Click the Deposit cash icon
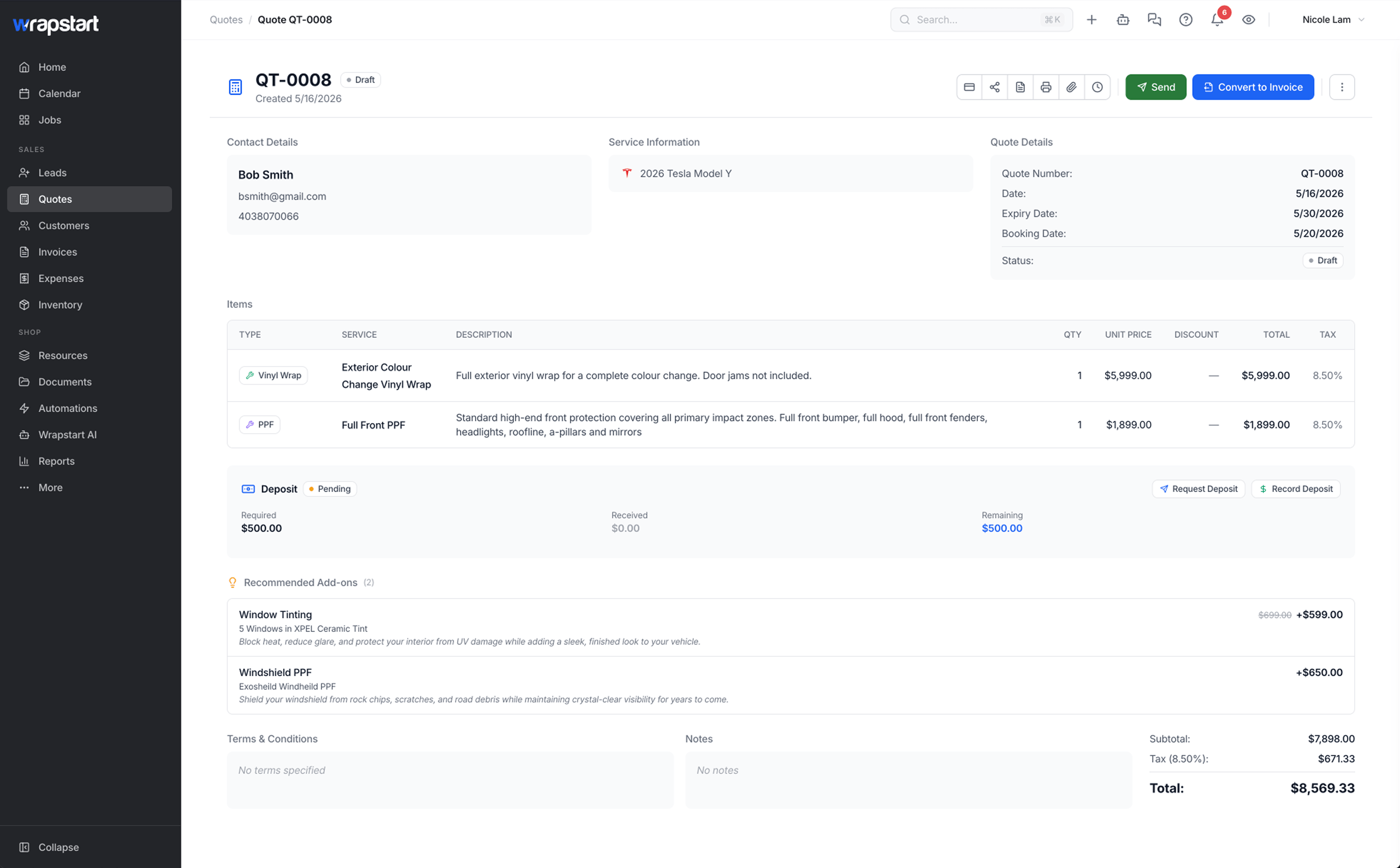This screenshot has height=868, width=1400. 248,489
